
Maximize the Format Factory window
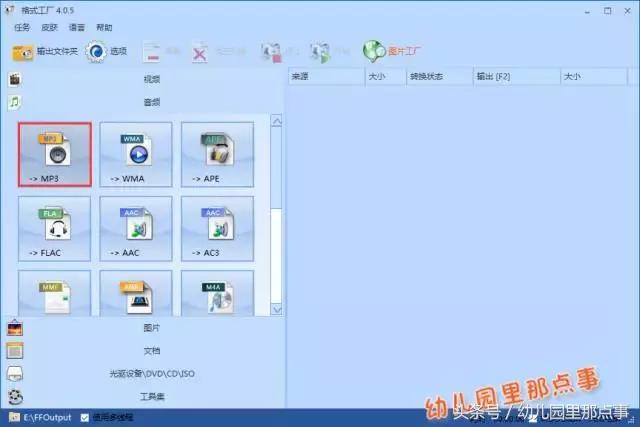coord(608,11)
